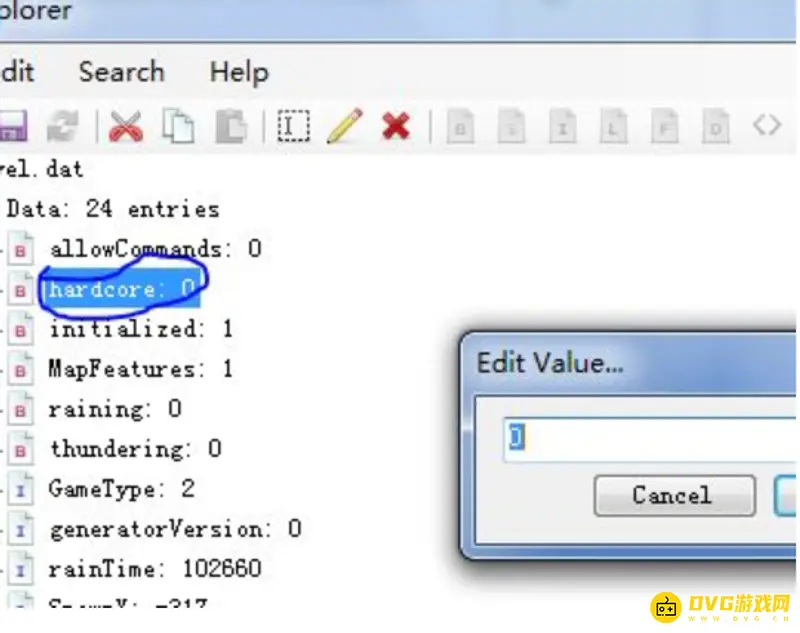800x633 pixels.
Task: Click the red X Delete icon
Action: (396, 126)
